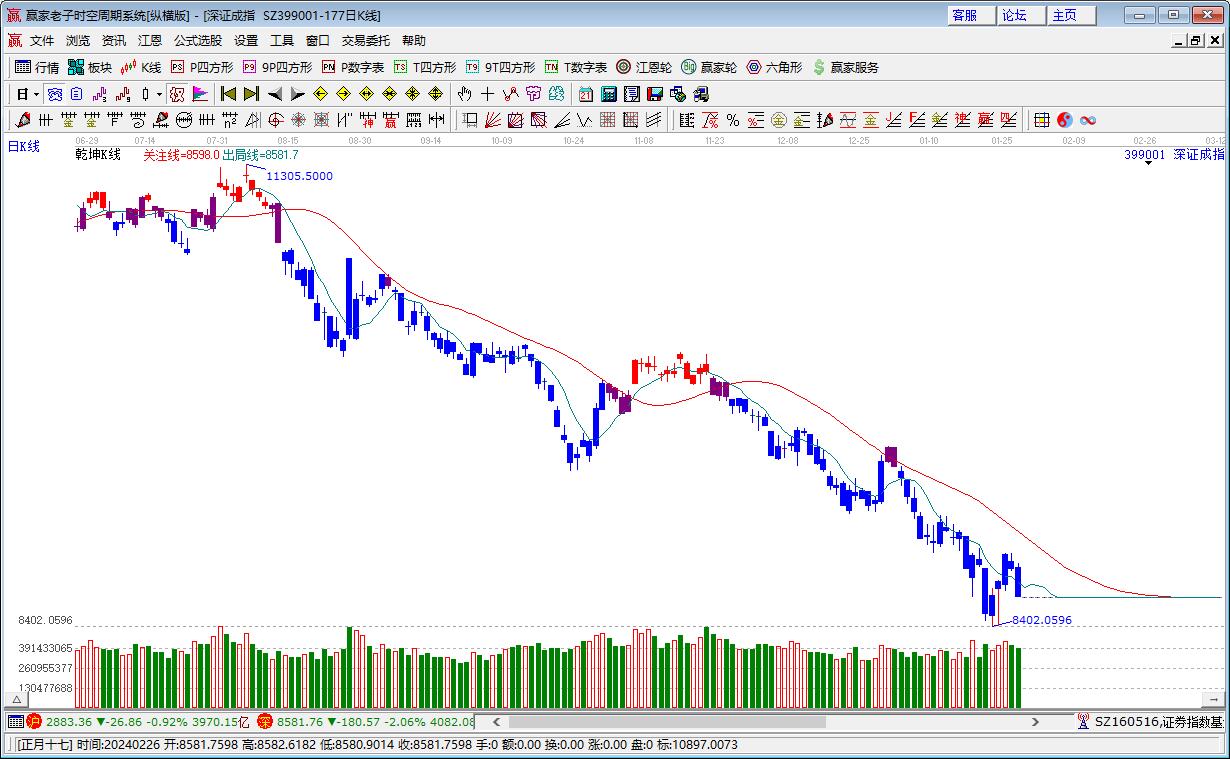Open the 资讯 menu
The height and width of the screenshot is (759, 1230).
tap(114, 41)
